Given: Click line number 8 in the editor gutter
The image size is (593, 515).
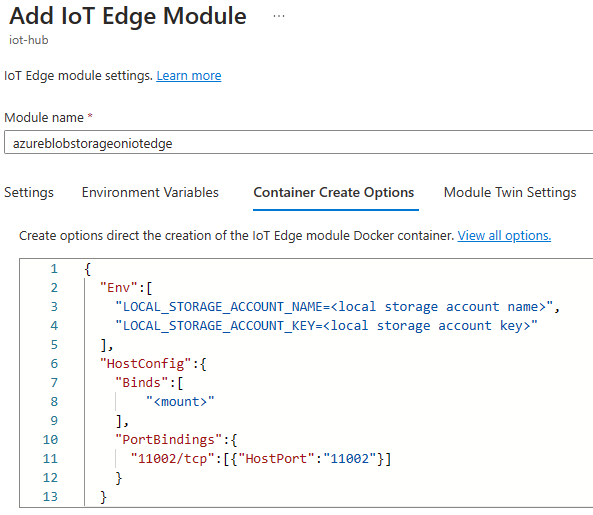Looking at the screenshot, I should 54,402.
